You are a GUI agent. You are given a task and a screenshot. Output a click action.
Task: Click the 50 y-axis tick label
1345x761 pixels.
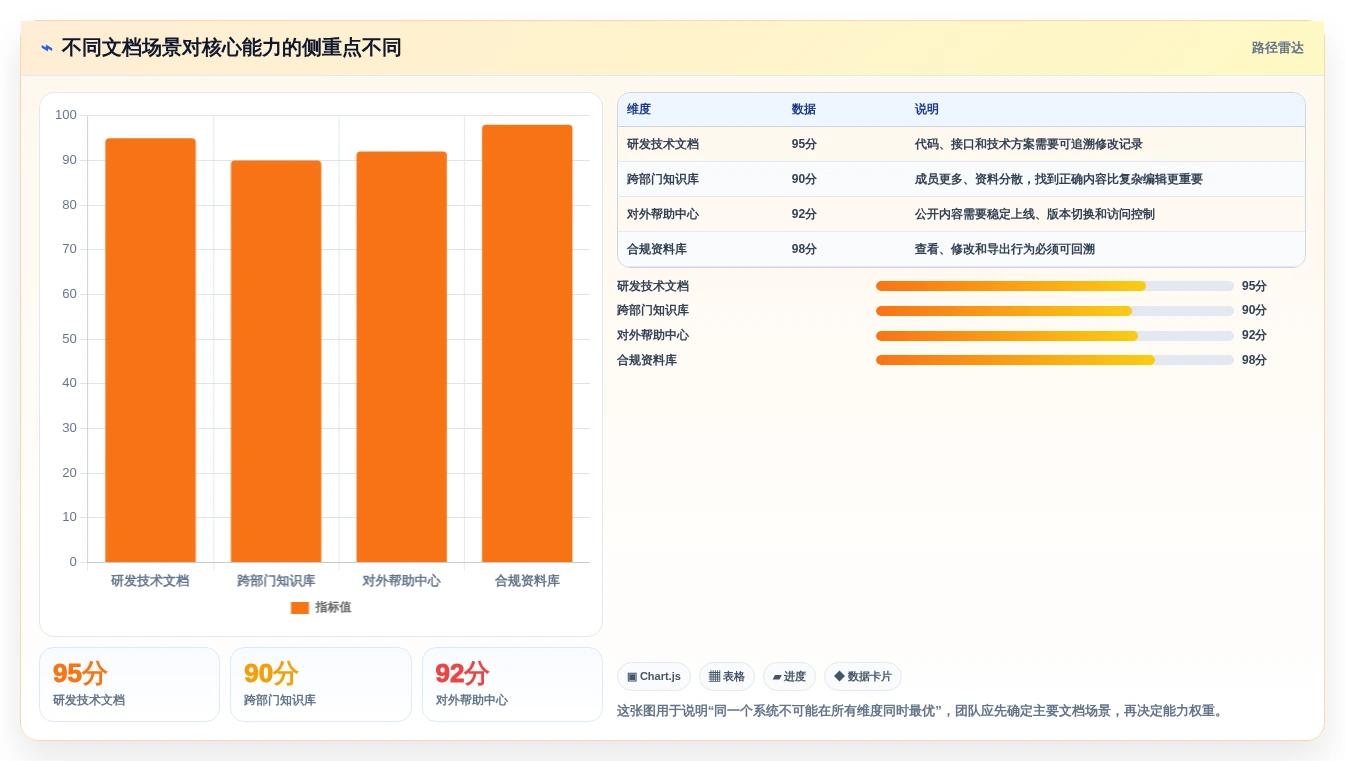[x=69, y=338]
